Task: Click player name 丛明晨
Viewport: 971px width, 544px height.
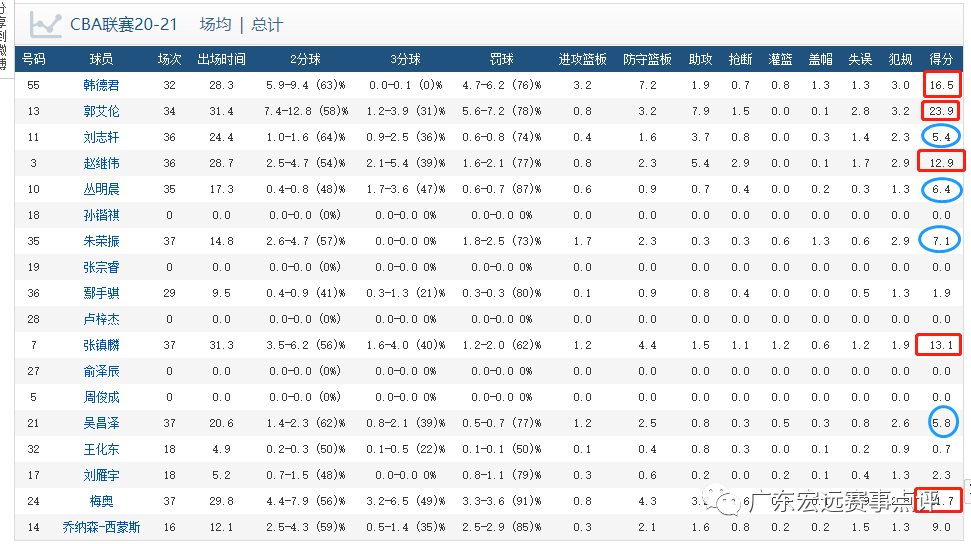Action: tap(101, 189)
